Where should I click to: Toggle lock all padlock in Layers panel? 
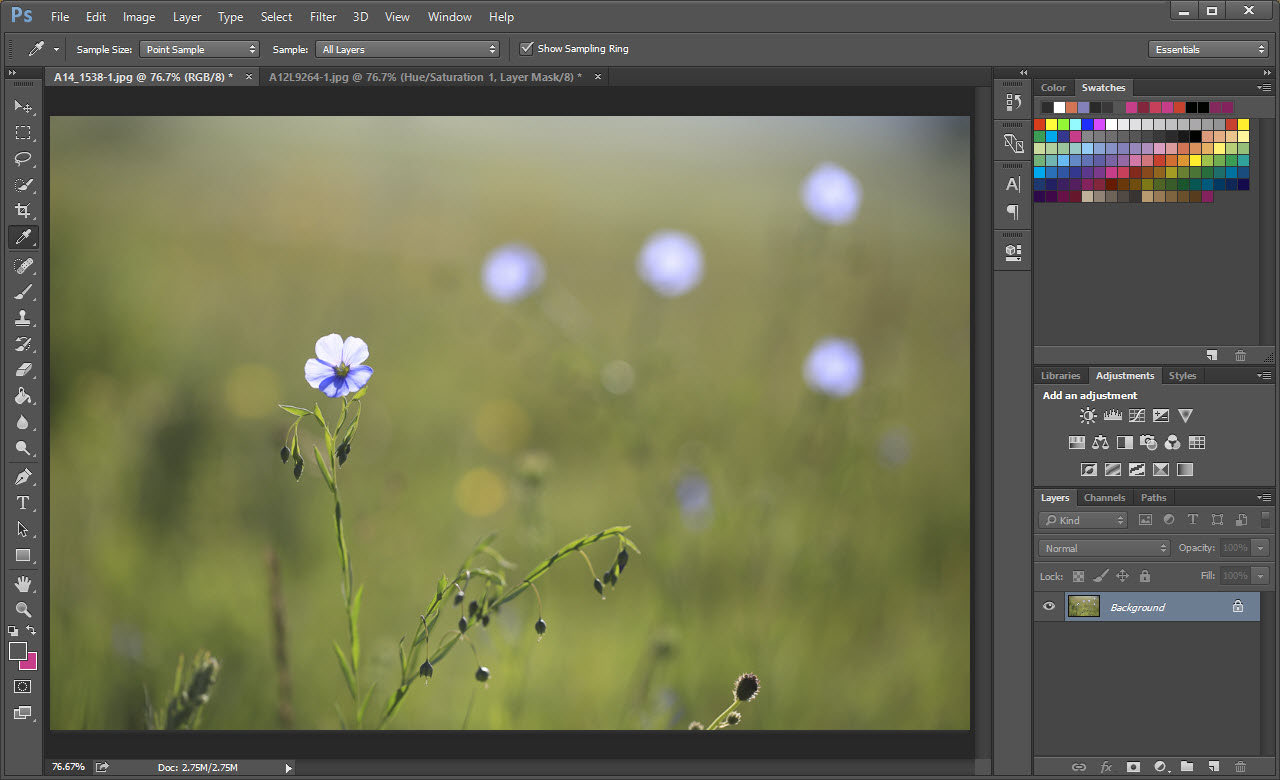1145,576
